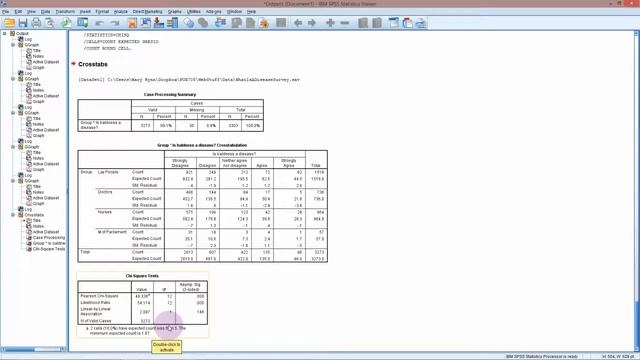Select Active Dataset under Crosstabs

point(46,232)
